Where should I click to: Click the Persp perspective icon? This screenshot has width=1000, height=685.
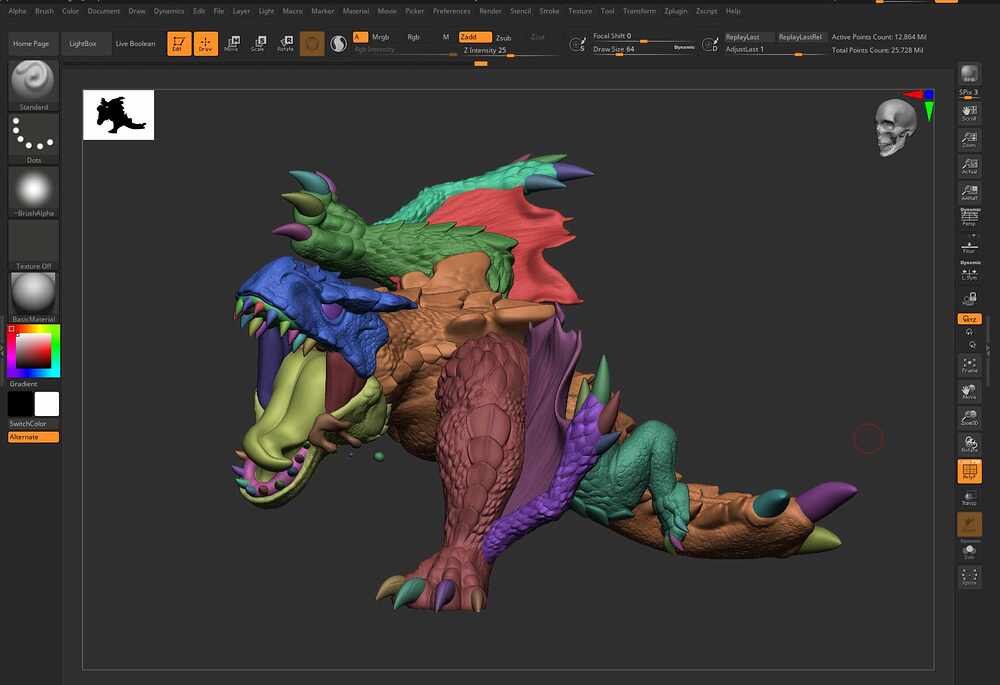(x=969, y=217)
